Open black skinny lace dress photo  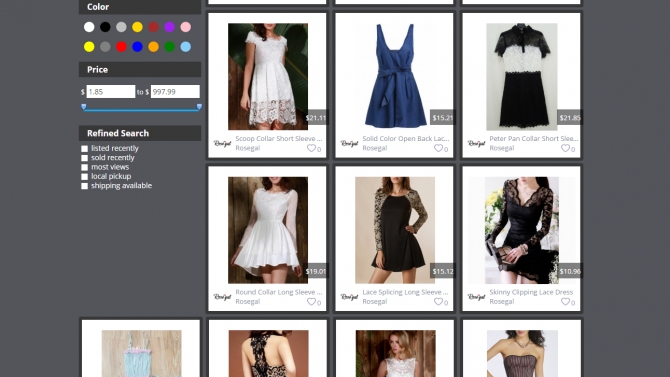click(522, 230)
